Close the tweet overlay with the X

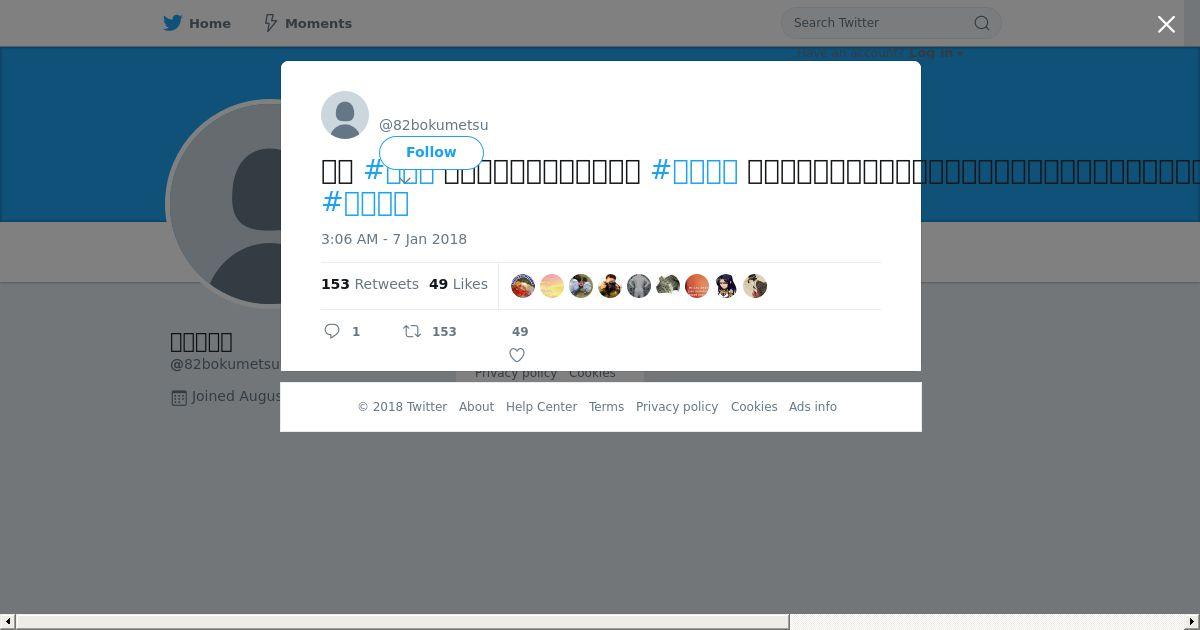(1166, 24)
